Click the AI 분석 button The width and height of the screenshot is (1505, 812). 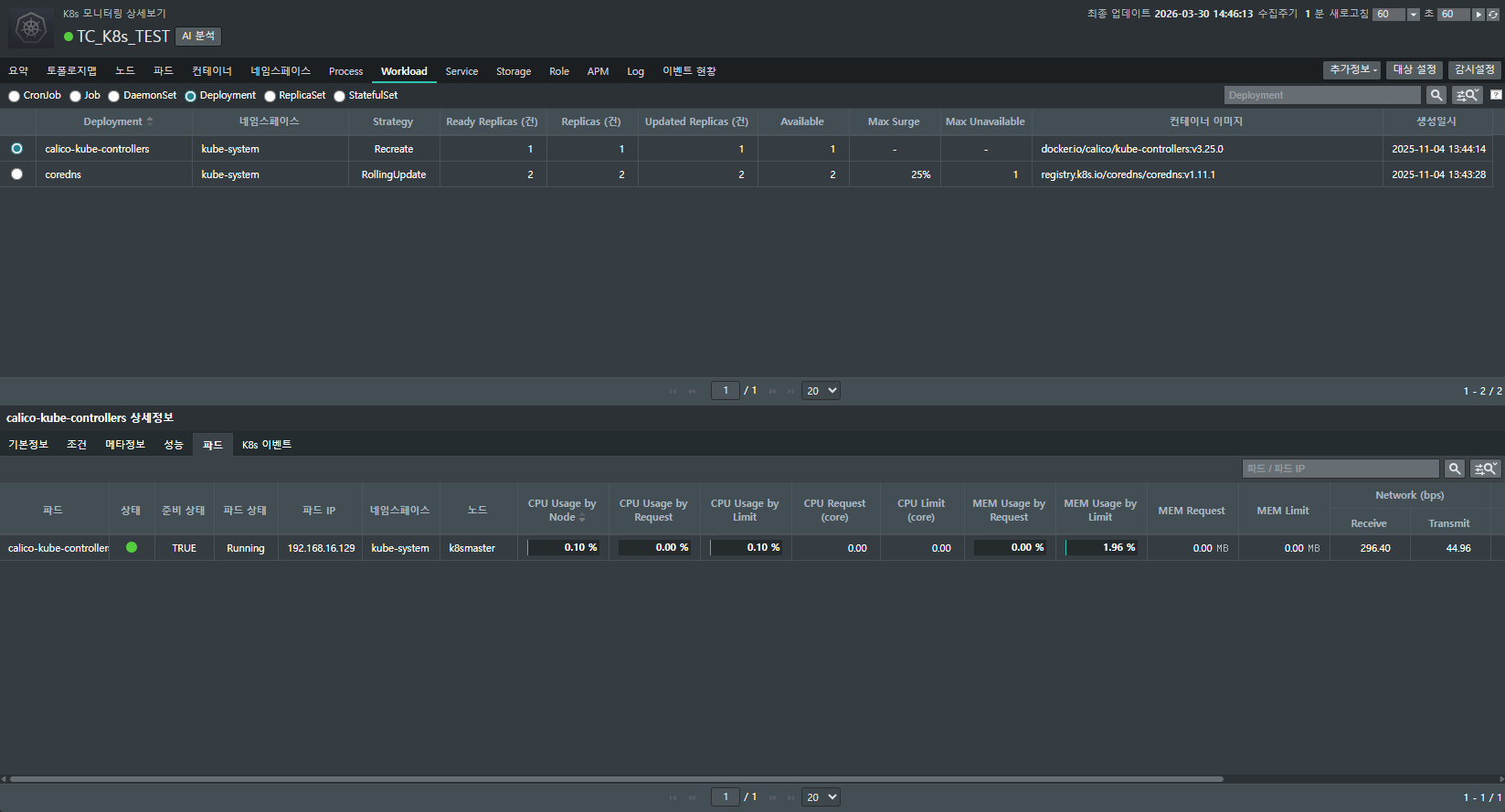coord(198,37)
